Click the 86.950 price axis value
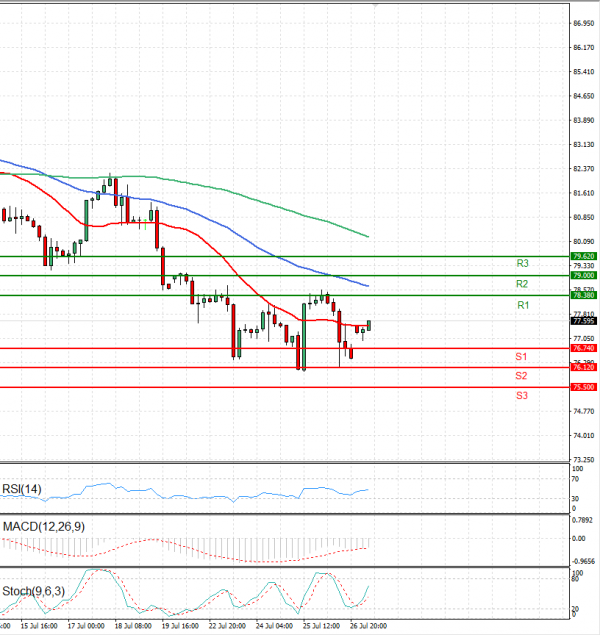600x635 pixels. 584,23
